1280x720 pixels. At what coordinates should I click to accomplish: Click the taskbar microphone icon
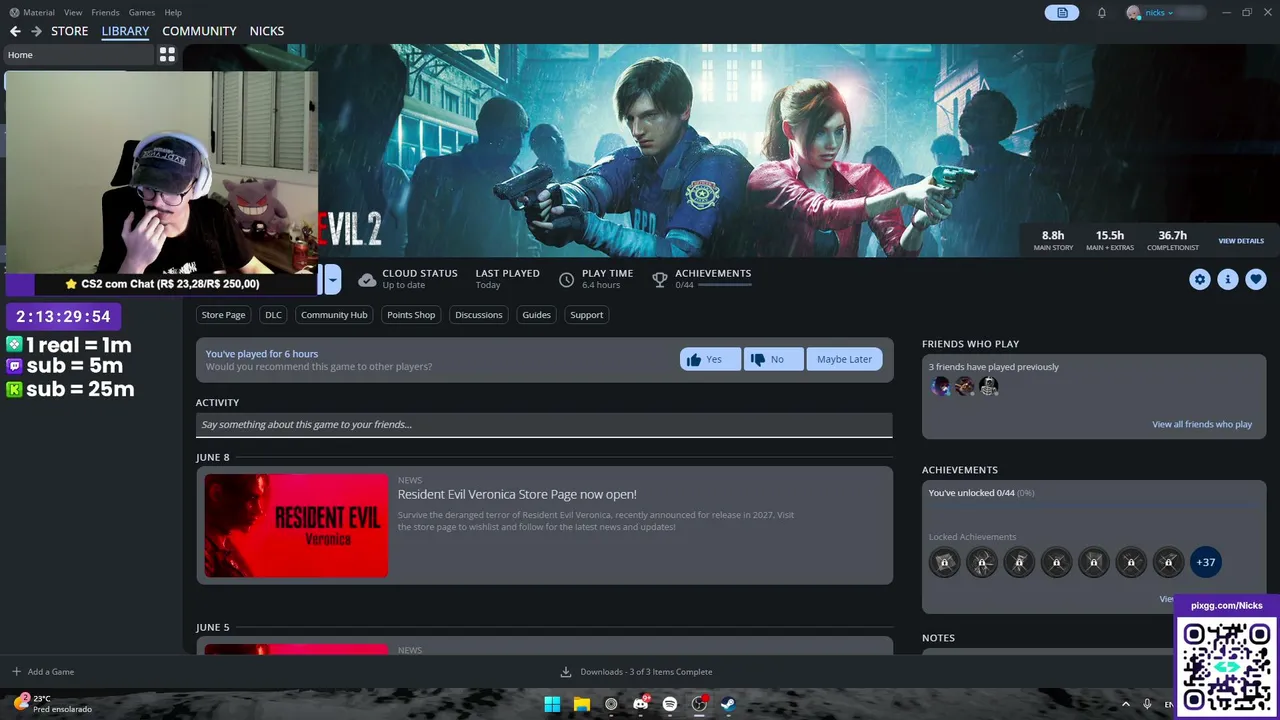(x=1147, y=704)
